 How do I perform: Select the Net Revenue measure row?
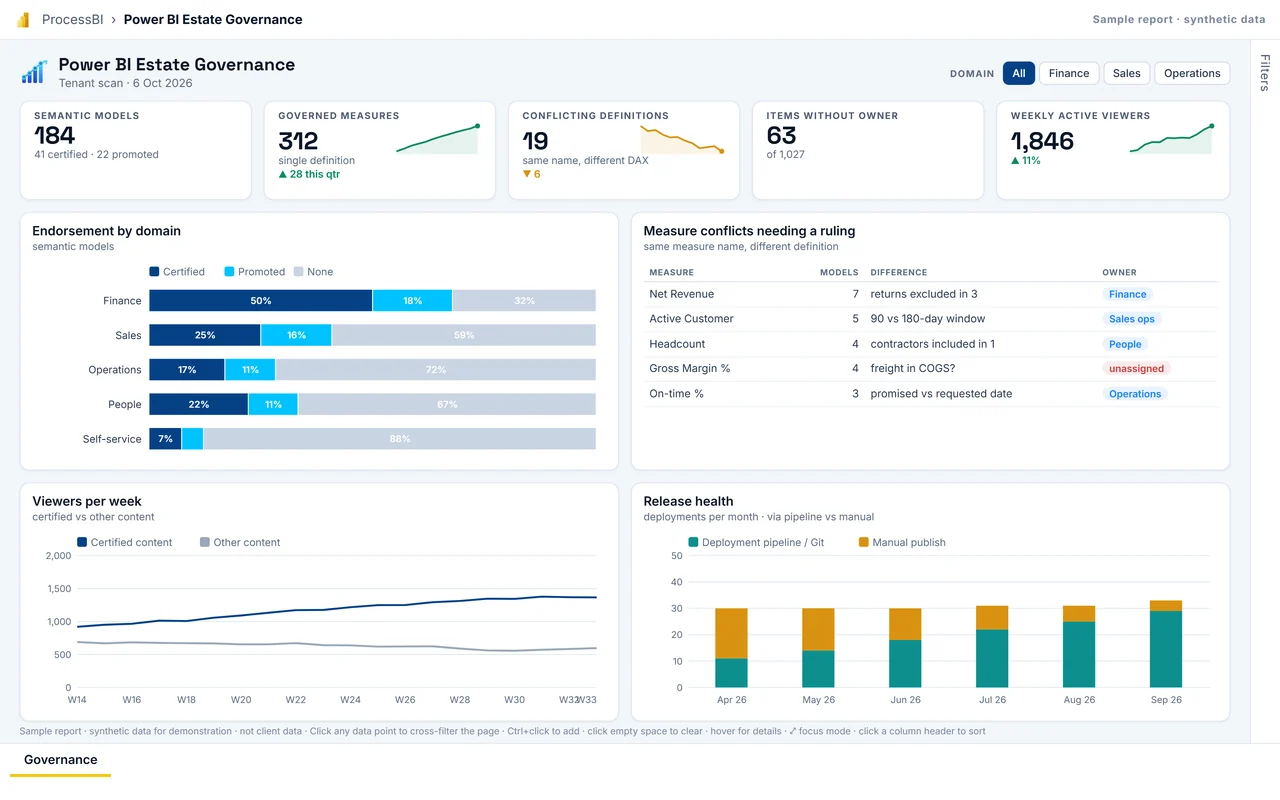coord(930,294)
